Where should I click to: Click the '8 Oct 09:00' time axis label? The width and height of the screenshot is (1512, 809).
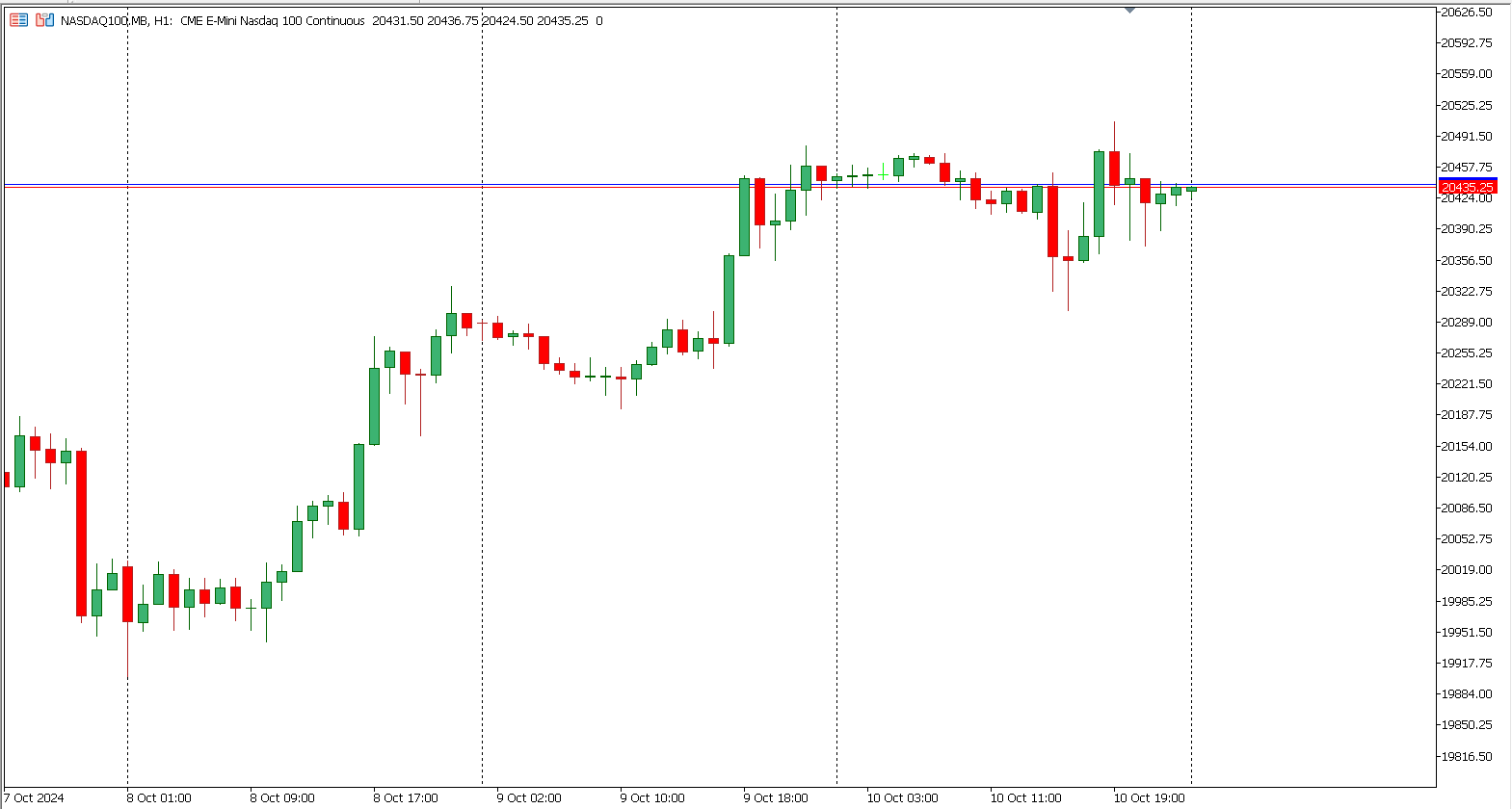pos(282,797)
